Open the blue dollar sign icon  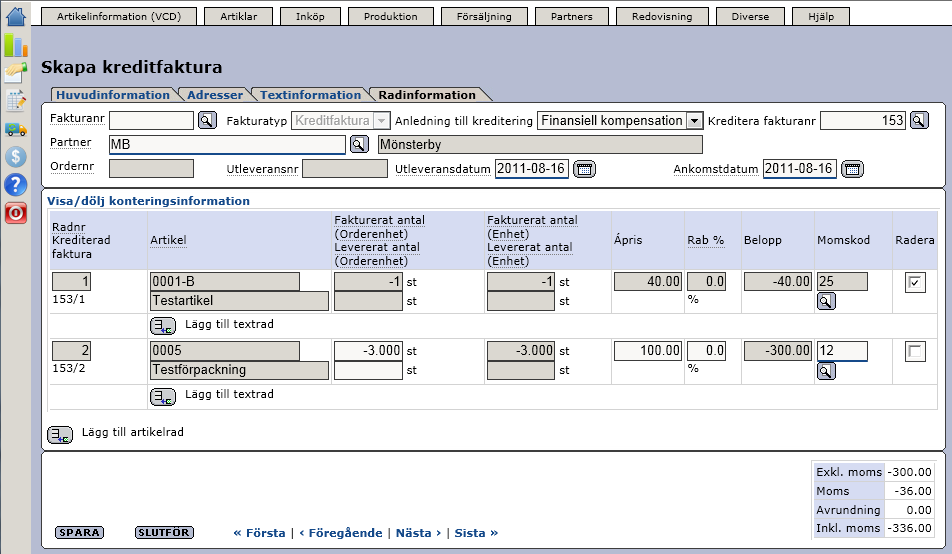point(16,157)
